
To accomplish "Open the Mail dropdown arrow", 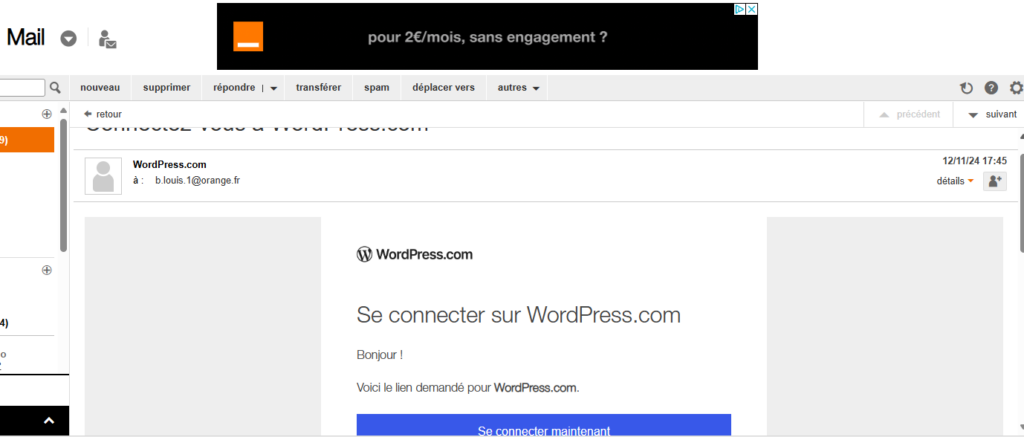I will click(x=68, y=39).
